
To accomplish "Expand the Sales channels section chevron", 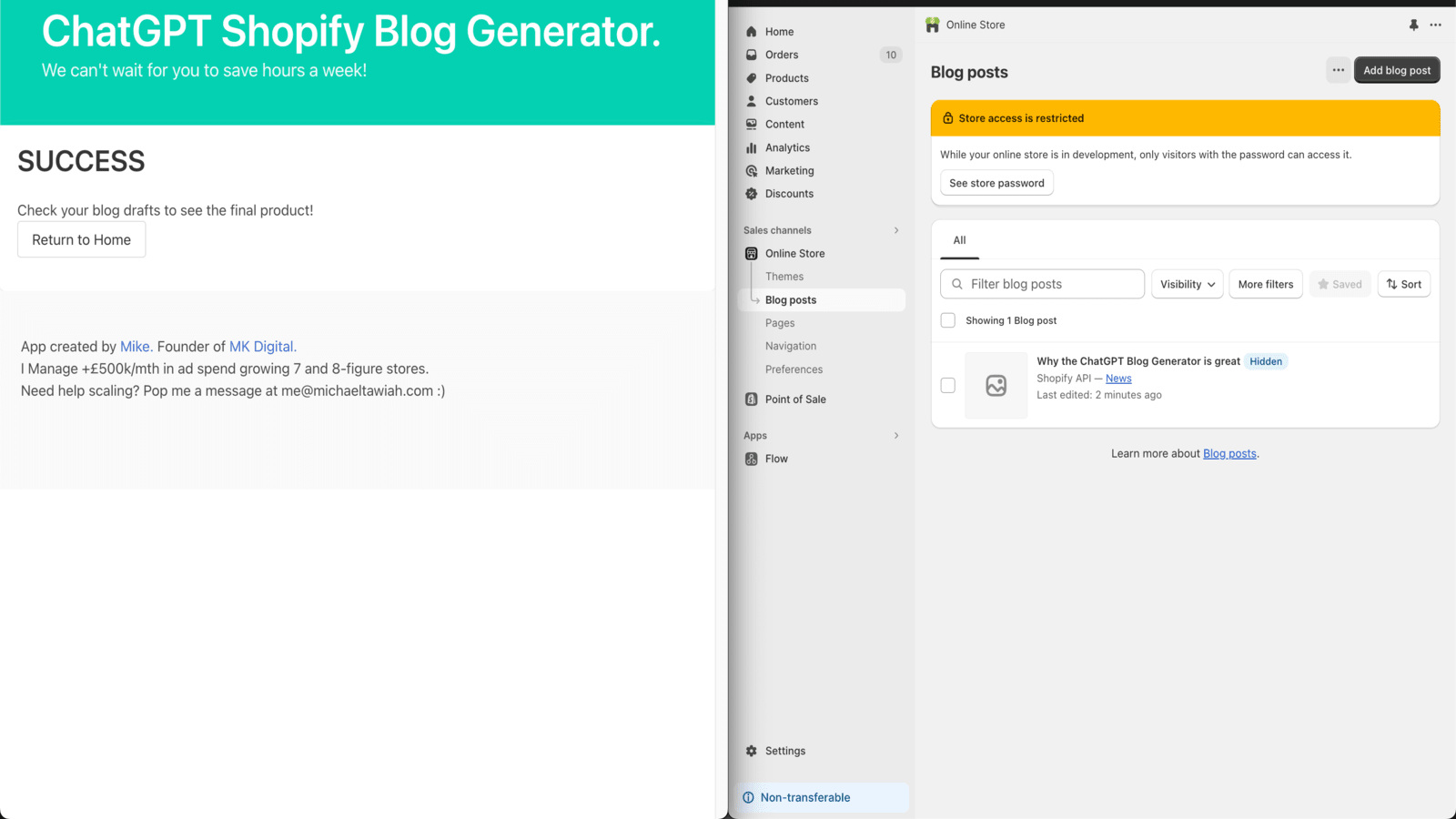I will pos(896,230).
